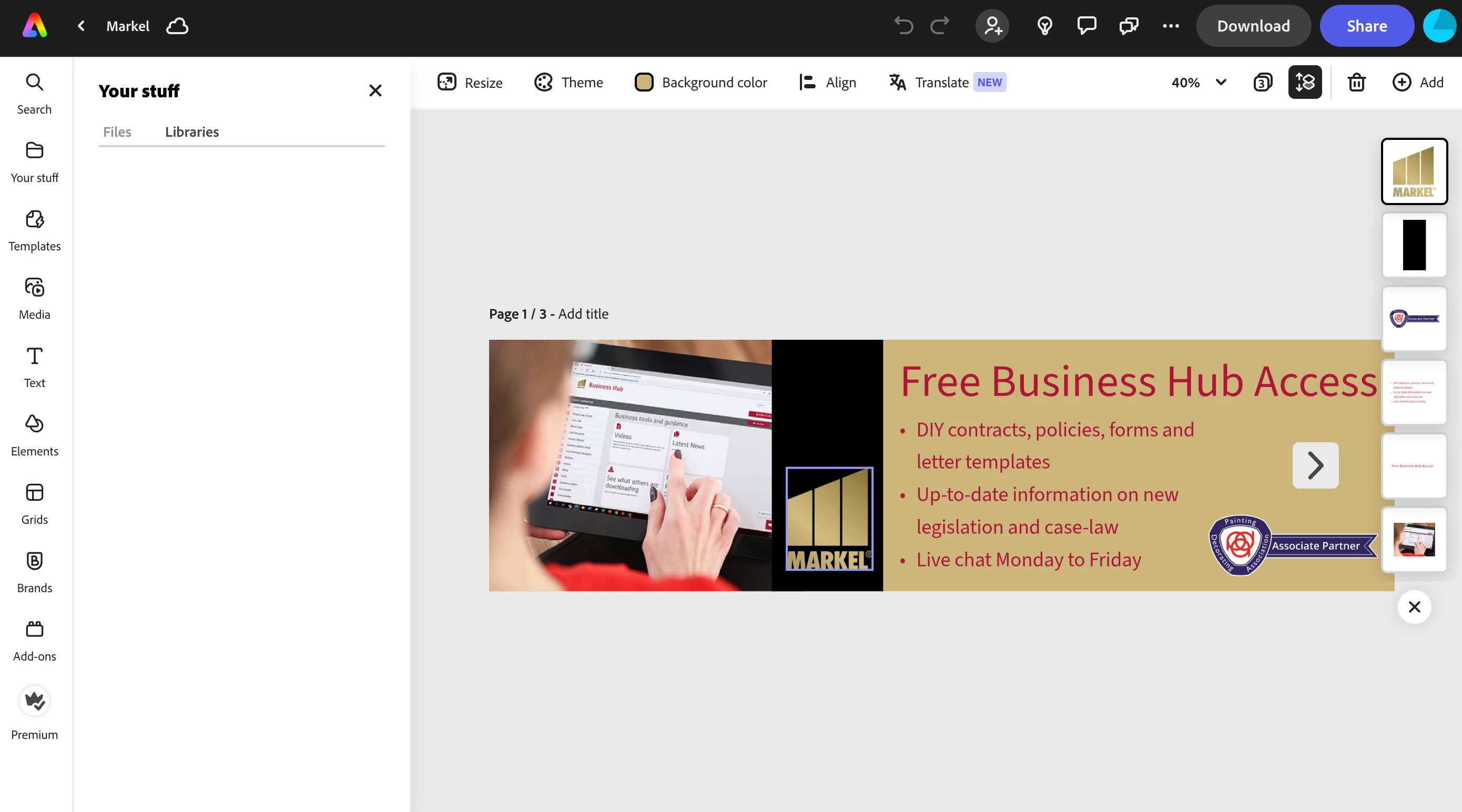Advance to next page with chevron arrow
Viewport: 1462px width, 812px height.
click(x=1315, y=465)
